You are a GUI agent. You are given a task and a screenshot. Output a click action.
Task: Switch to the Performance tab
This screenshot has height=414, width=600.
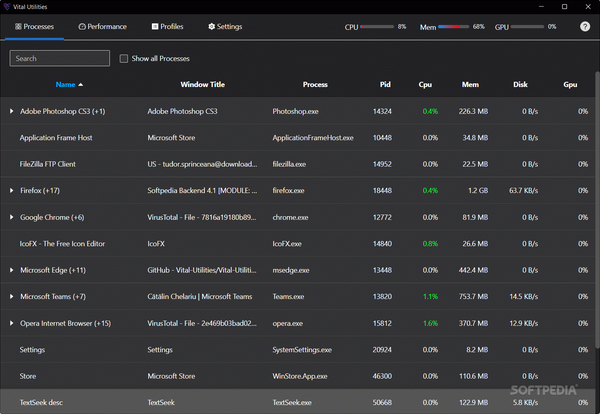pos(101,27)
